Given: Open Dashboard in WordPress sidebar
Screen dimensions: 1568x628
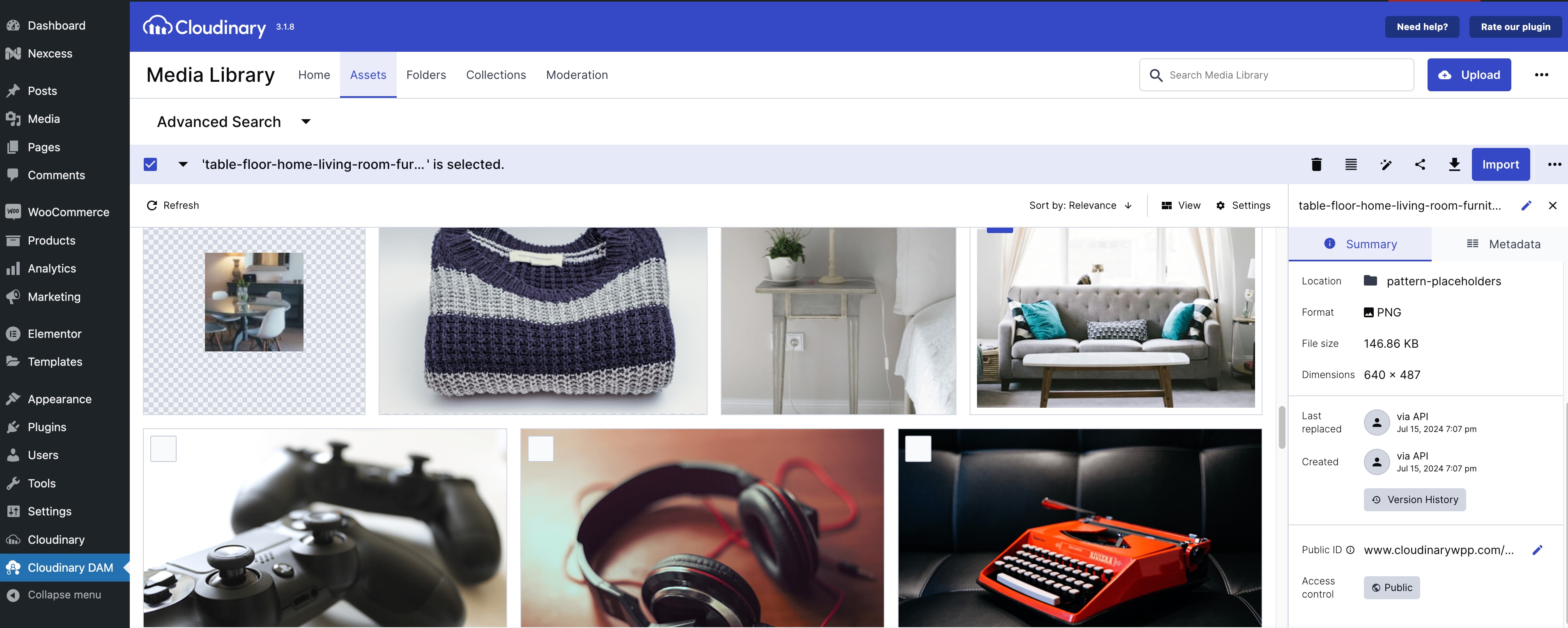Looking at the screenshot, I should click(64, 25).
